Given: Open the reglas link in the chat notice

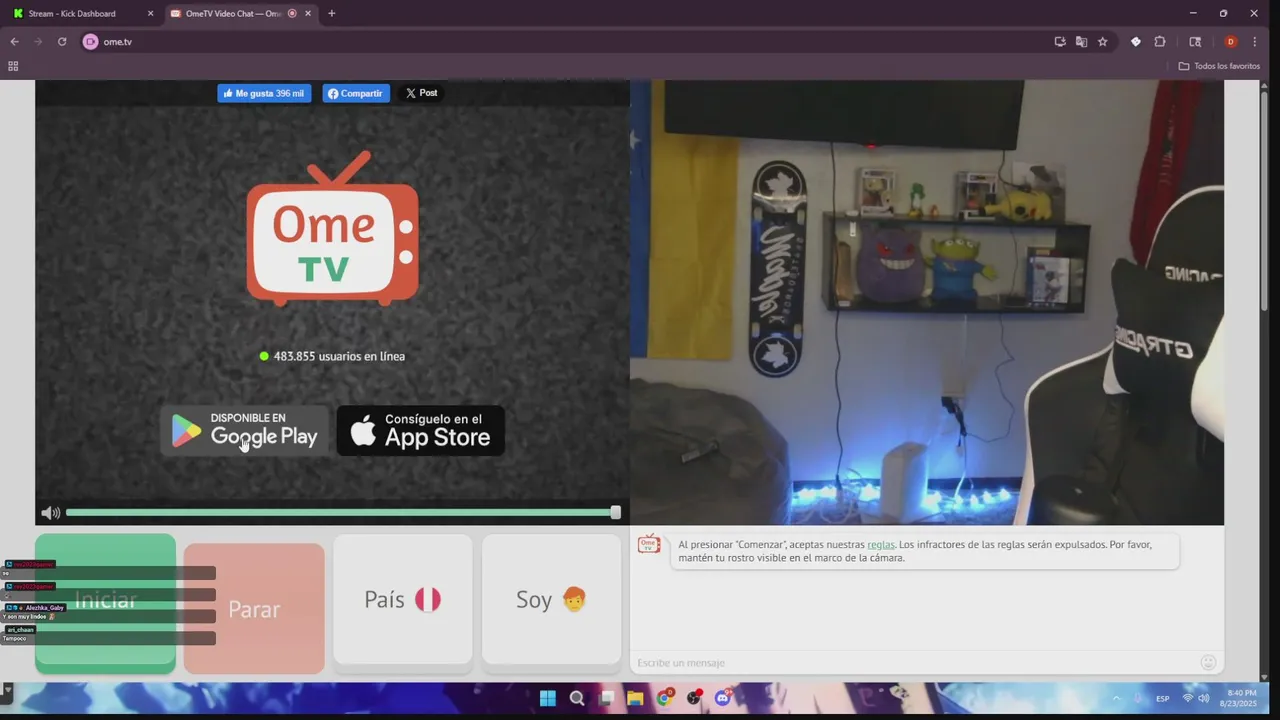Looking at the screenshot, I should pyautogui.click(x=881, y=545).
